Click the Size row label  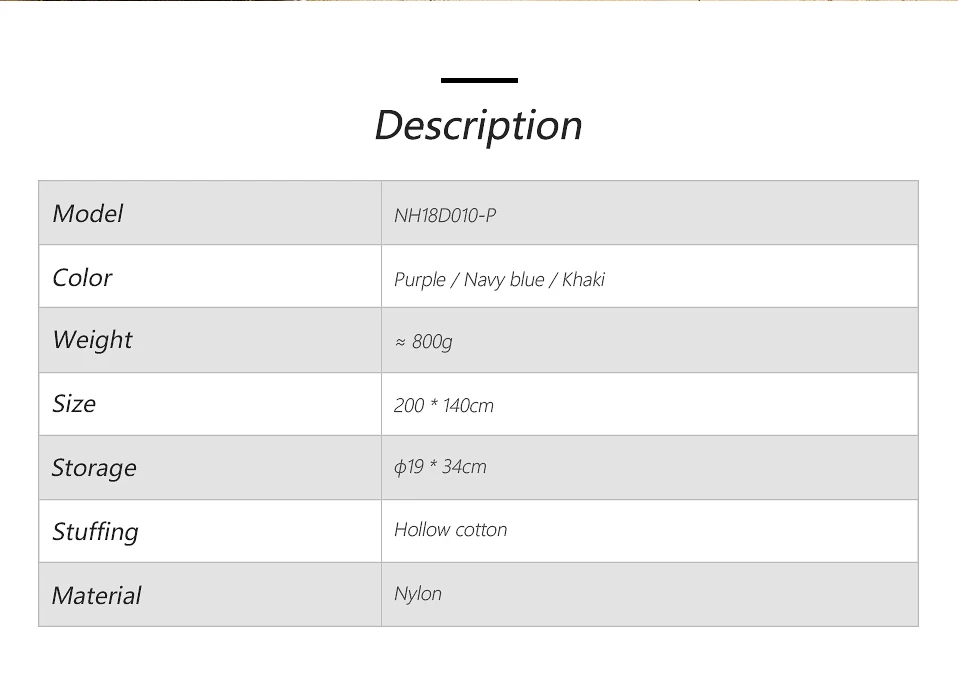74,403
